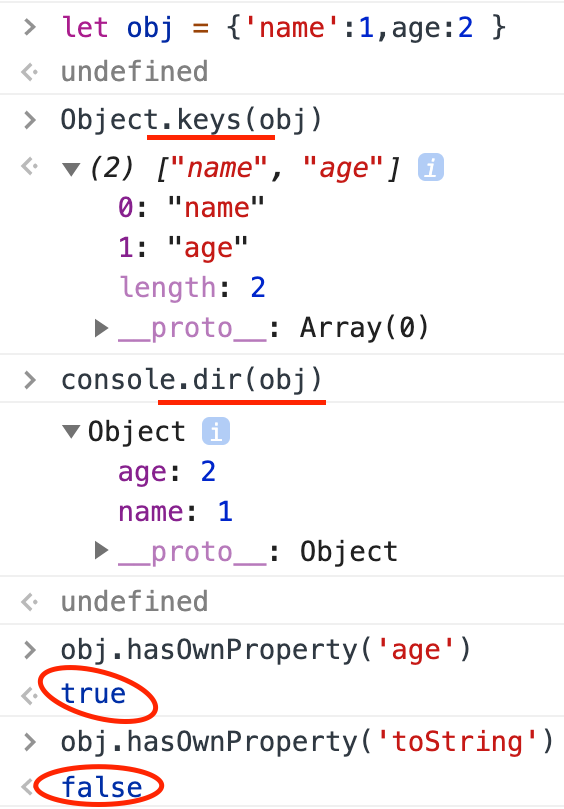Expand __proto__: Object entry
The width and height of the screenshot is (564, 809).
pos(102,551)
